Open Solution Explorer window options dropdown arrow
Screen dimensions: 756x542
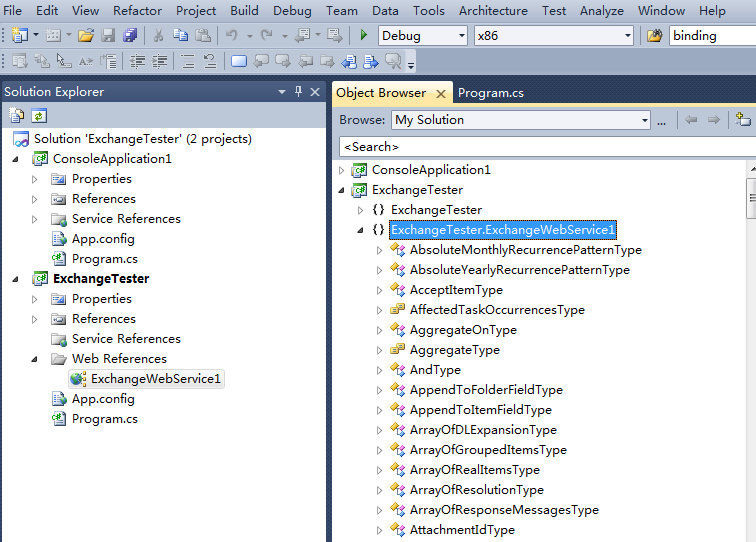pos(282,92)
